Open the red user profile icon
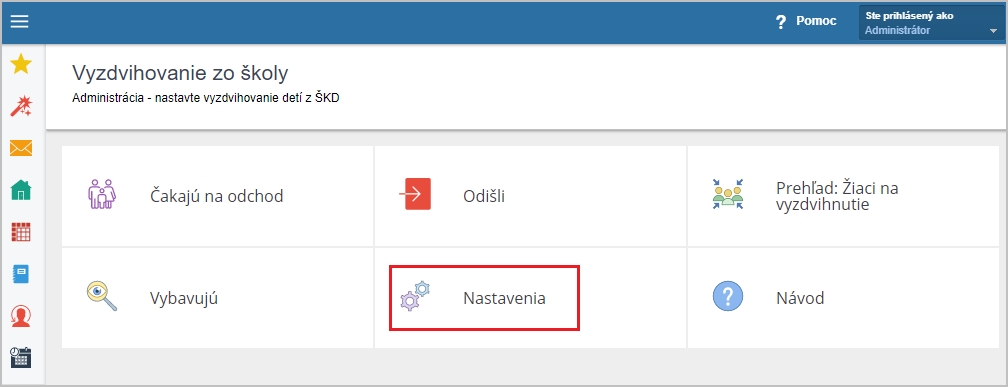The width and height of the screenshot is (1008, 387). [x=21, y=316]
